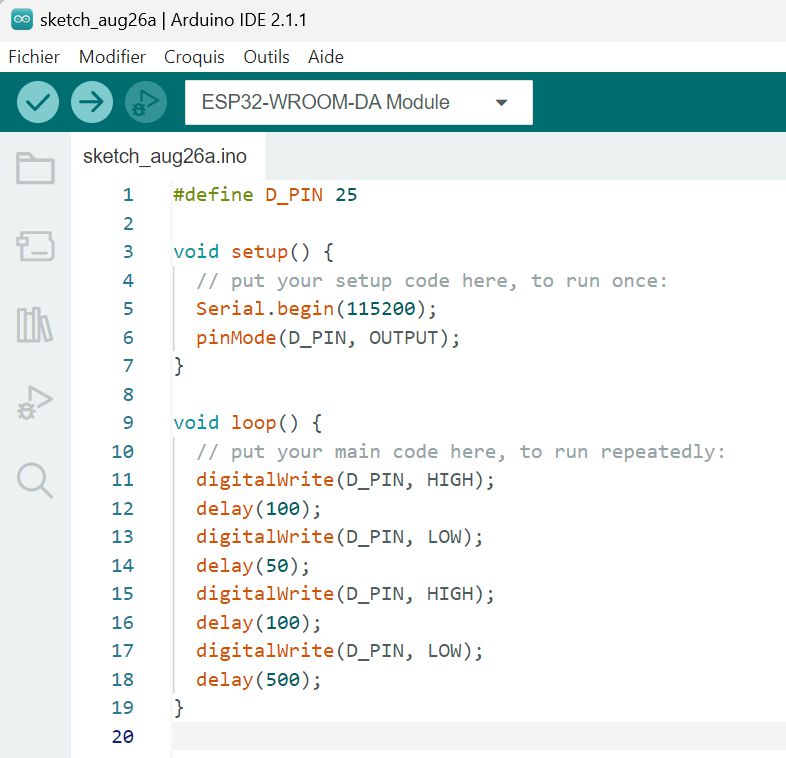Viewport: 786px width, 758px height.
Task: Click the closing brace on line 19
Action: click(178, 708)
